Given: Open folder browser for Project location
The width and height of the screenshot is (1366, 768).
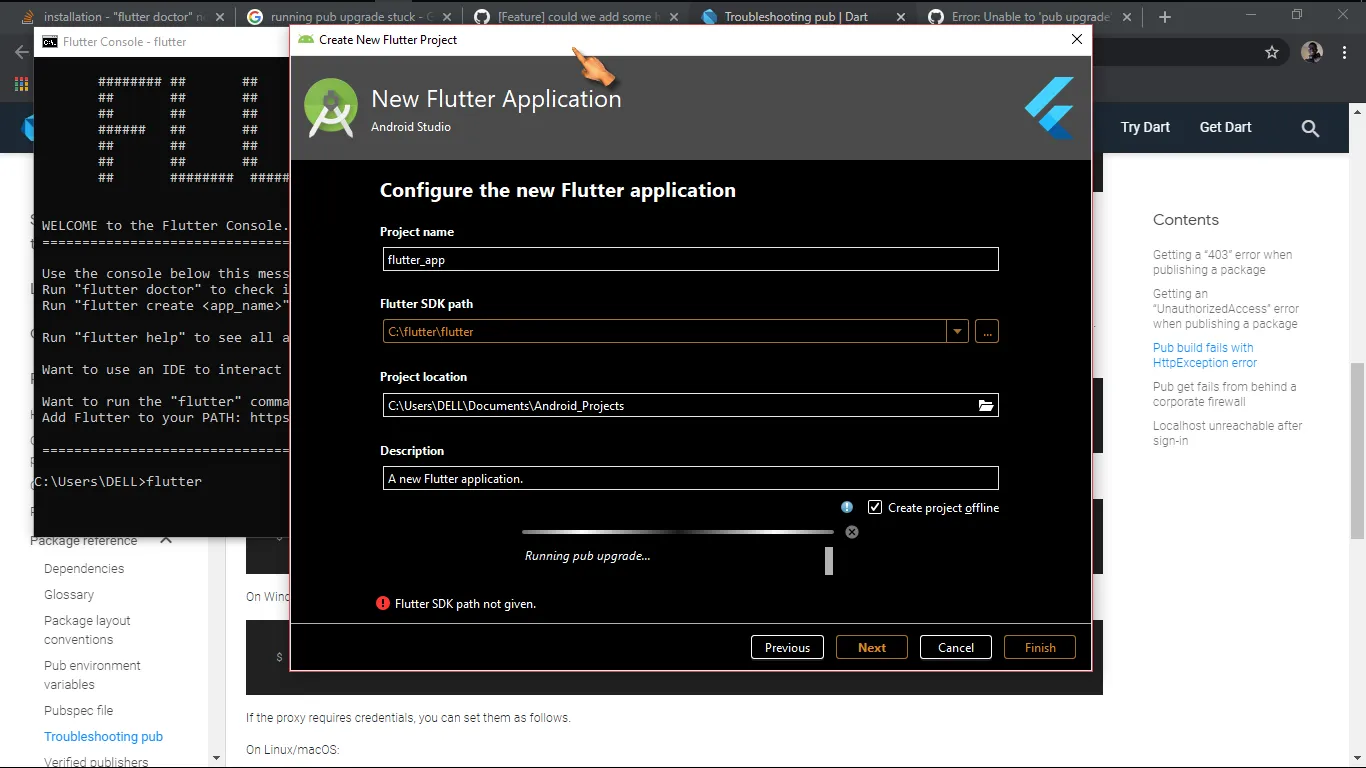Looking at the screenshot, I should 986,405.
